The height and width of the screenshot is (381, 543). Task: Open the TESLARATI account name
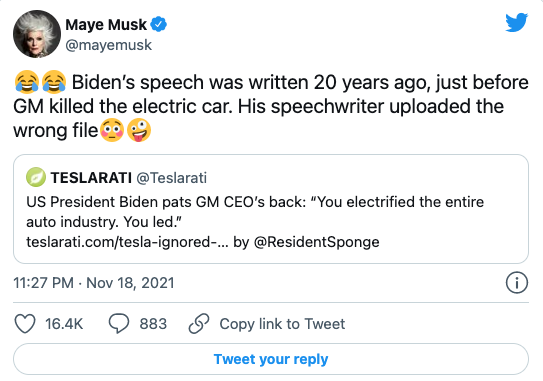point(91,178)
